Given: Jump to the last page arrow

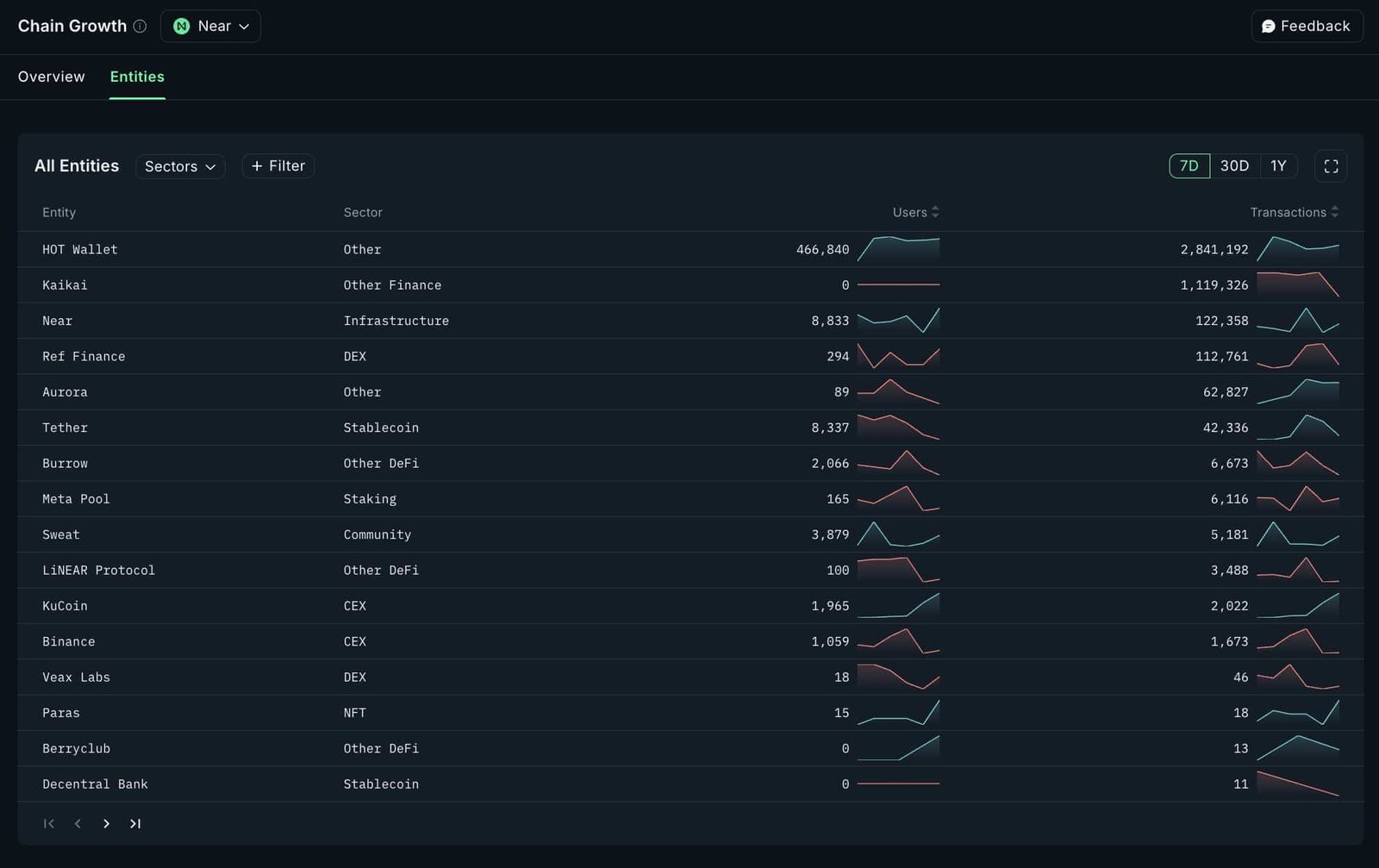Looking at the screenshot, I should point(135,824).
